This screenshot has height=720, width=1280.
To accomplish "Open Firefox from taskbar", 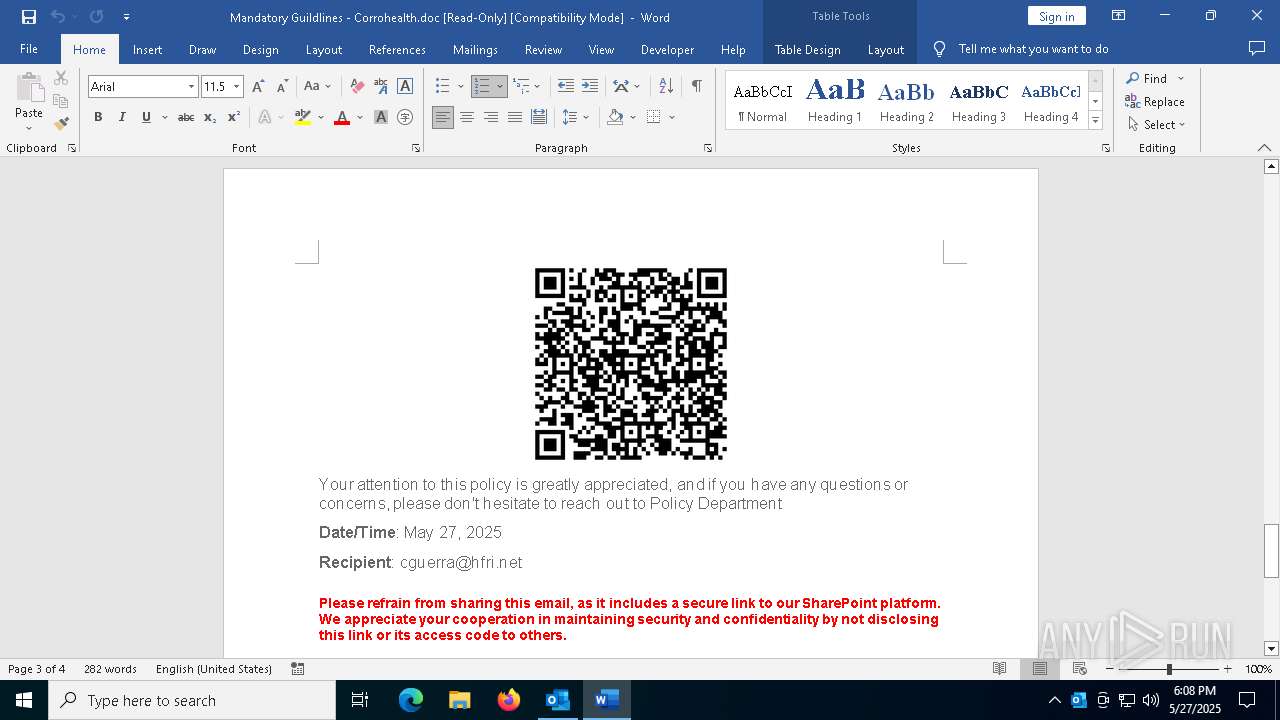I will tap(509, 700).
